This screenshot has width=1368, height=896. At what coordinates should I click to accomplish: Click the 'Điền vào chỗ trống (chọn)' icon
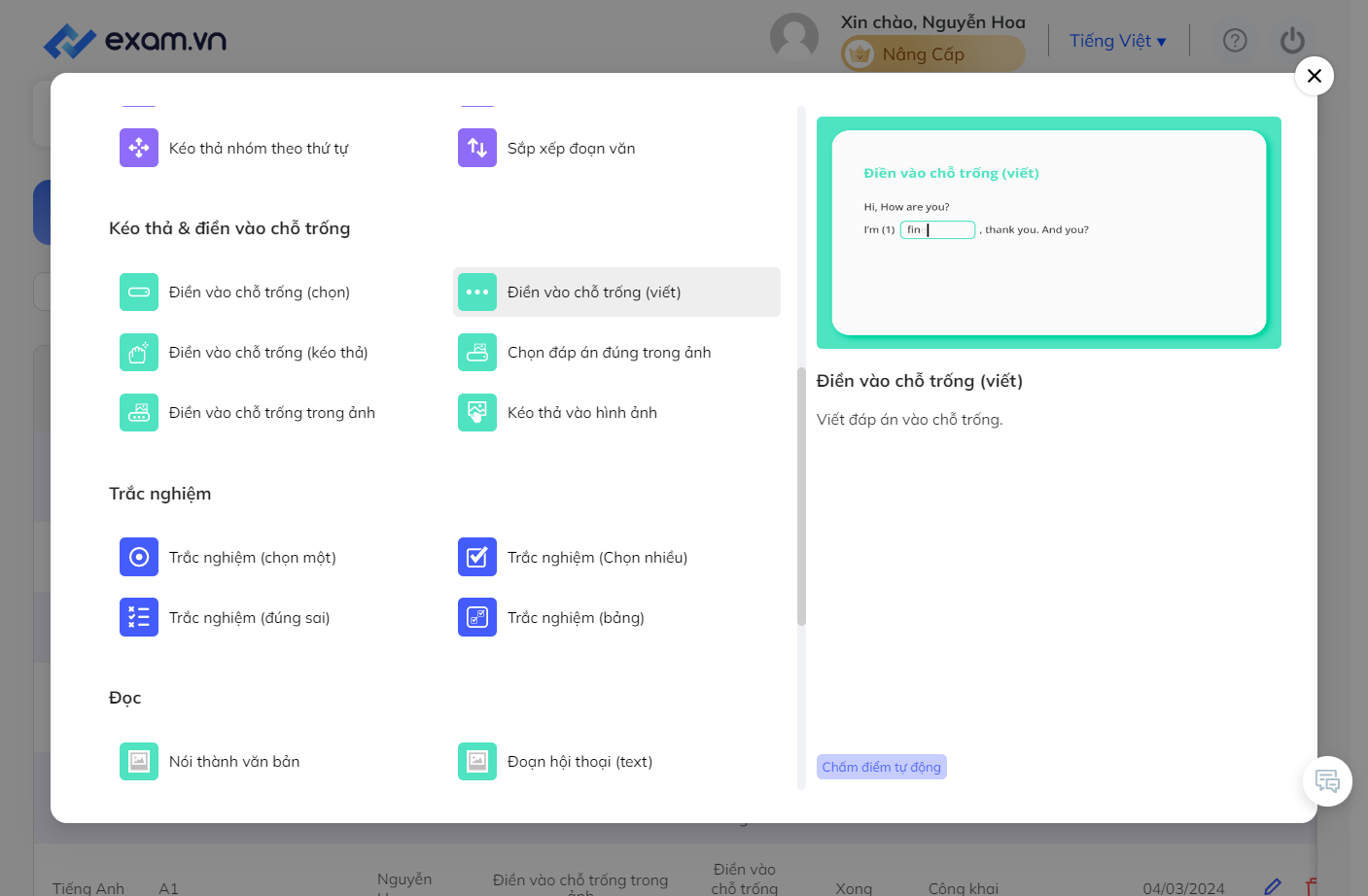click(139, 292)
